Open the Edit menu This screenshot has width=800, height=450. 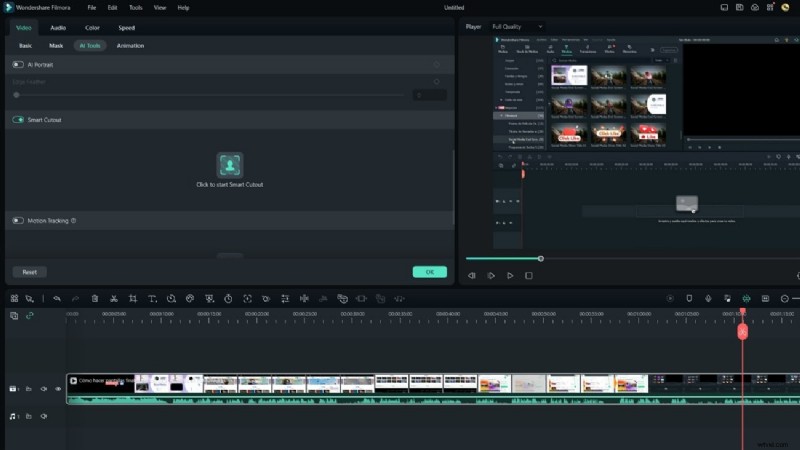(x=112, y=8)
